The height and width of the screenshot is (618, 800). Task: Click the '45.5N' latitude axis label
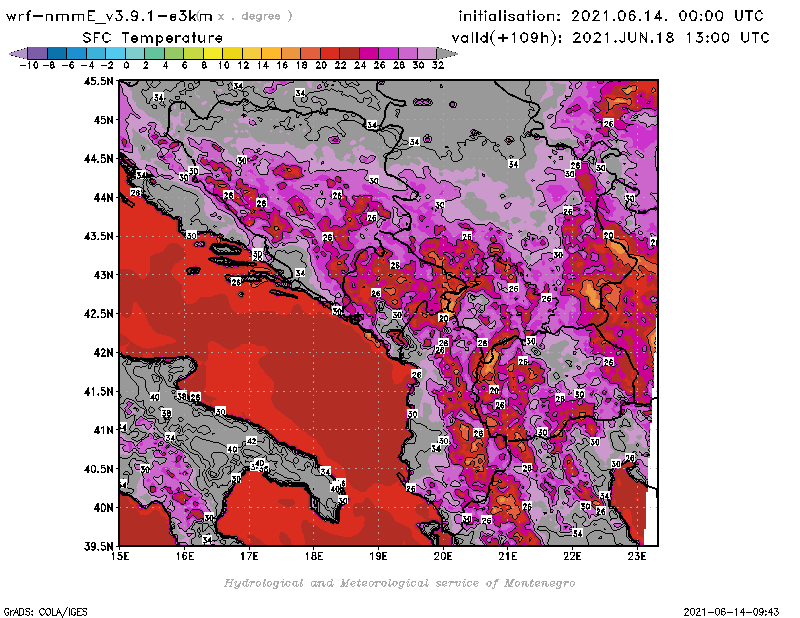tap(98, 81)
